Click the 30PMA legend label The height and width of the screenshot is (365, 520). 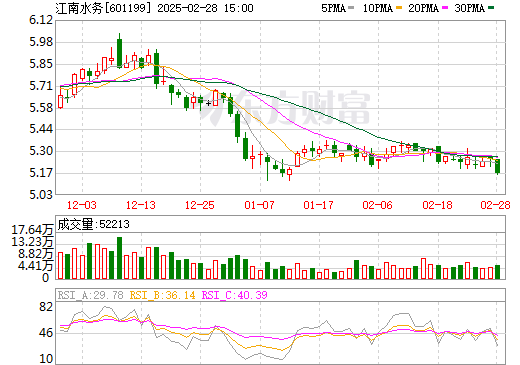pos(469,8)
